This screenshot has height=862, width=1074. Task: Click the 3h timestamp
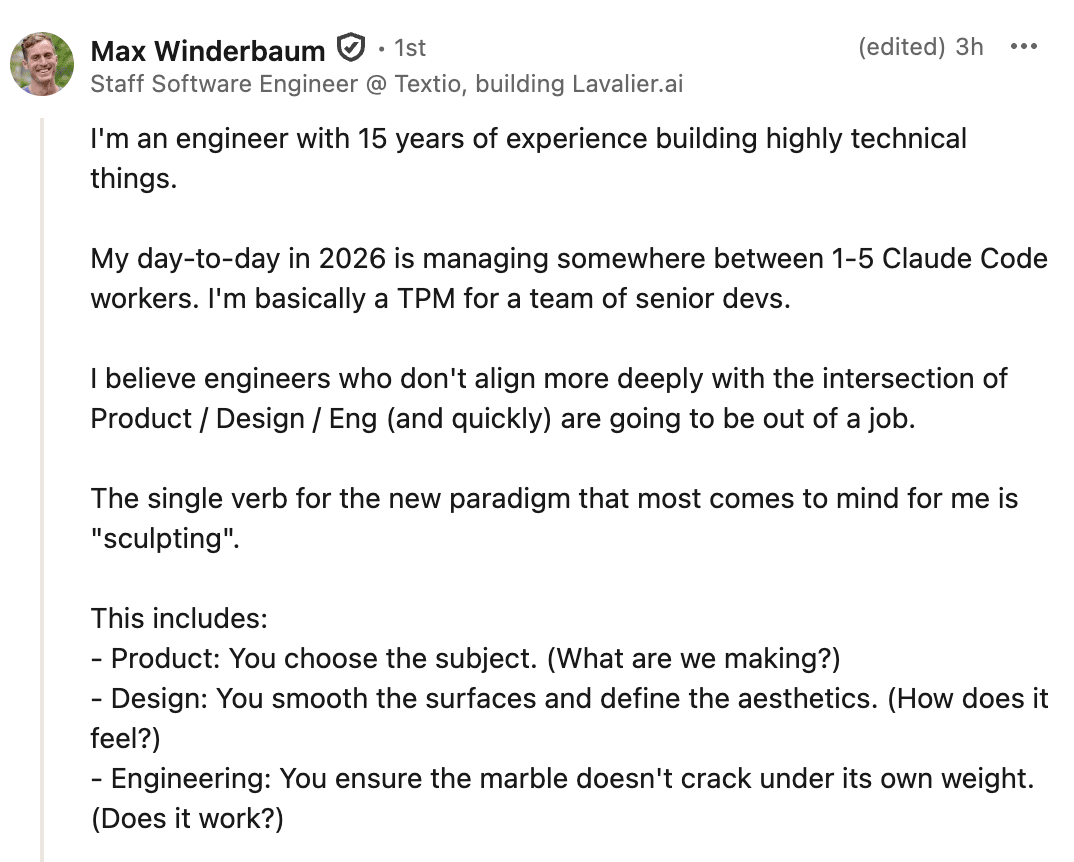[969, 47]
